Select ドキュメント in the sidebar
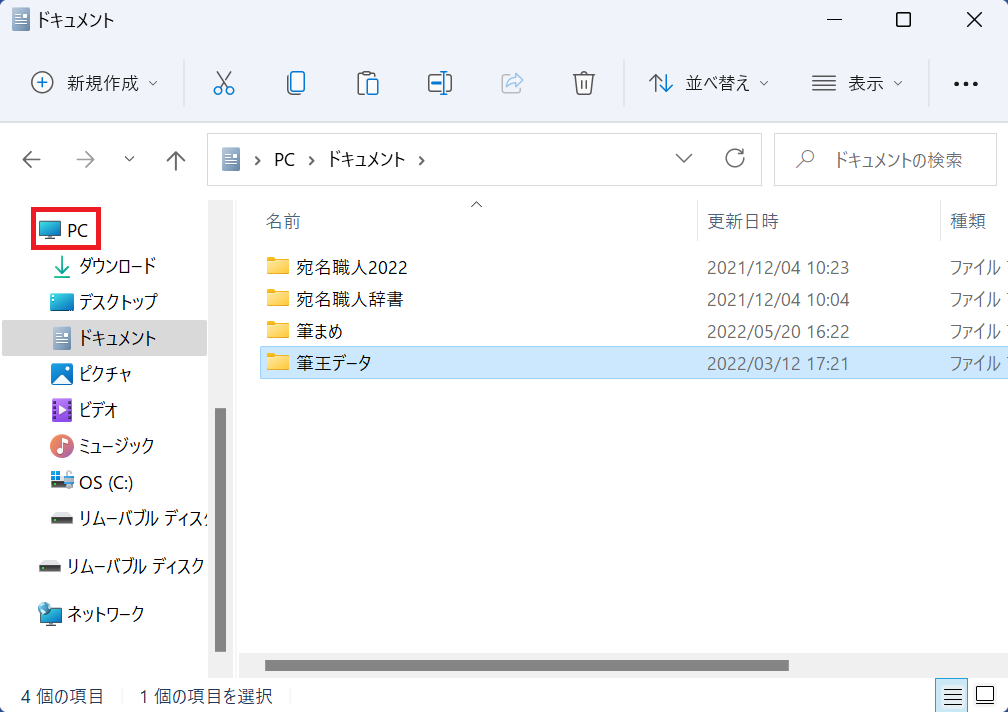The width and height of the screenshot is (1008, 712). pyautogui.click(x=105, y=338)
